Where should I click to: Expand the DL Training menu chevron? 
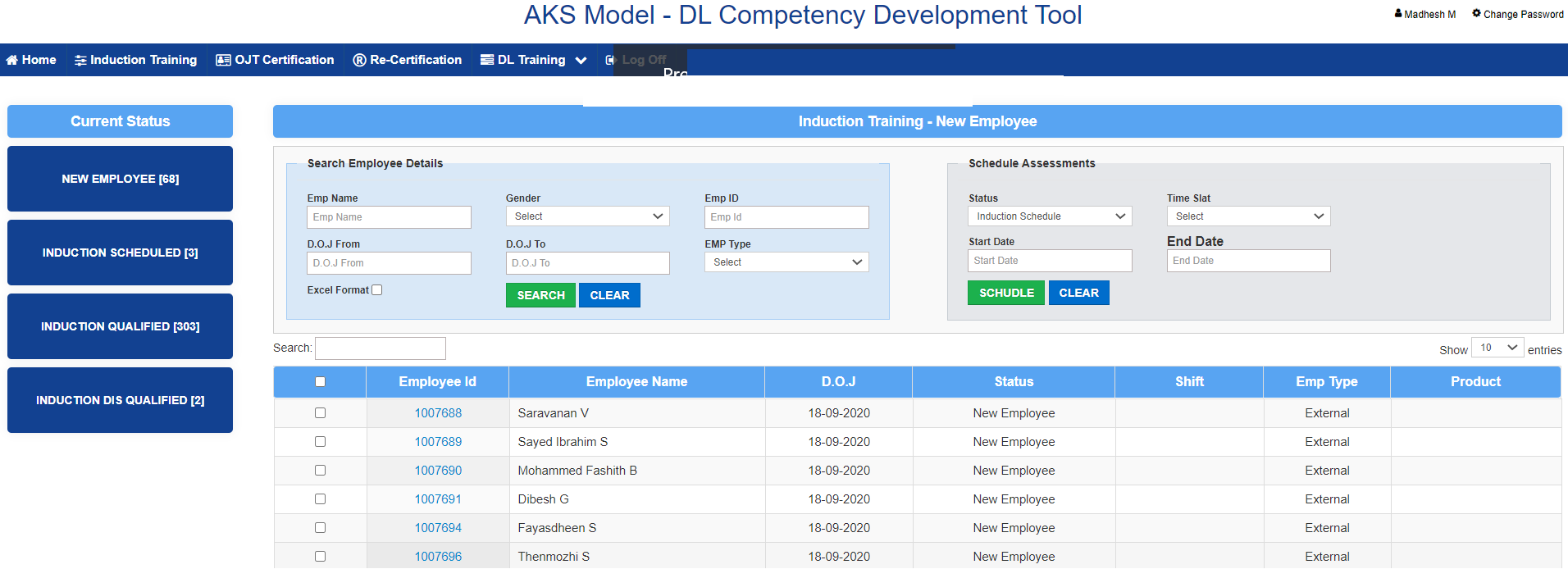[581, 60]
